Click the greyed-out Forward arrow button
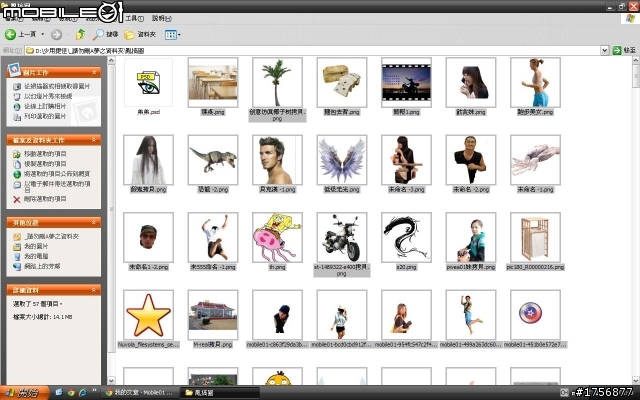 (x=57, y=35)
